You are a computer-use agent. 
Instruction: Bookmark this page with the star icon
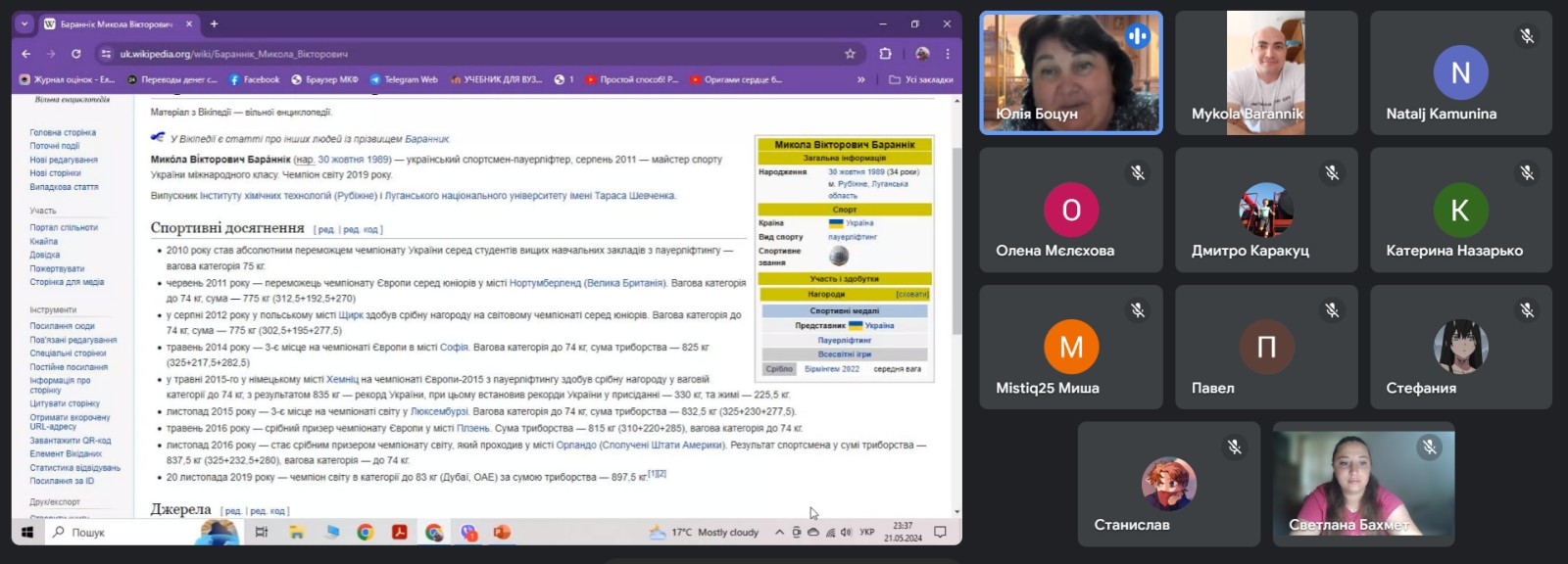(x=850, y=54)
